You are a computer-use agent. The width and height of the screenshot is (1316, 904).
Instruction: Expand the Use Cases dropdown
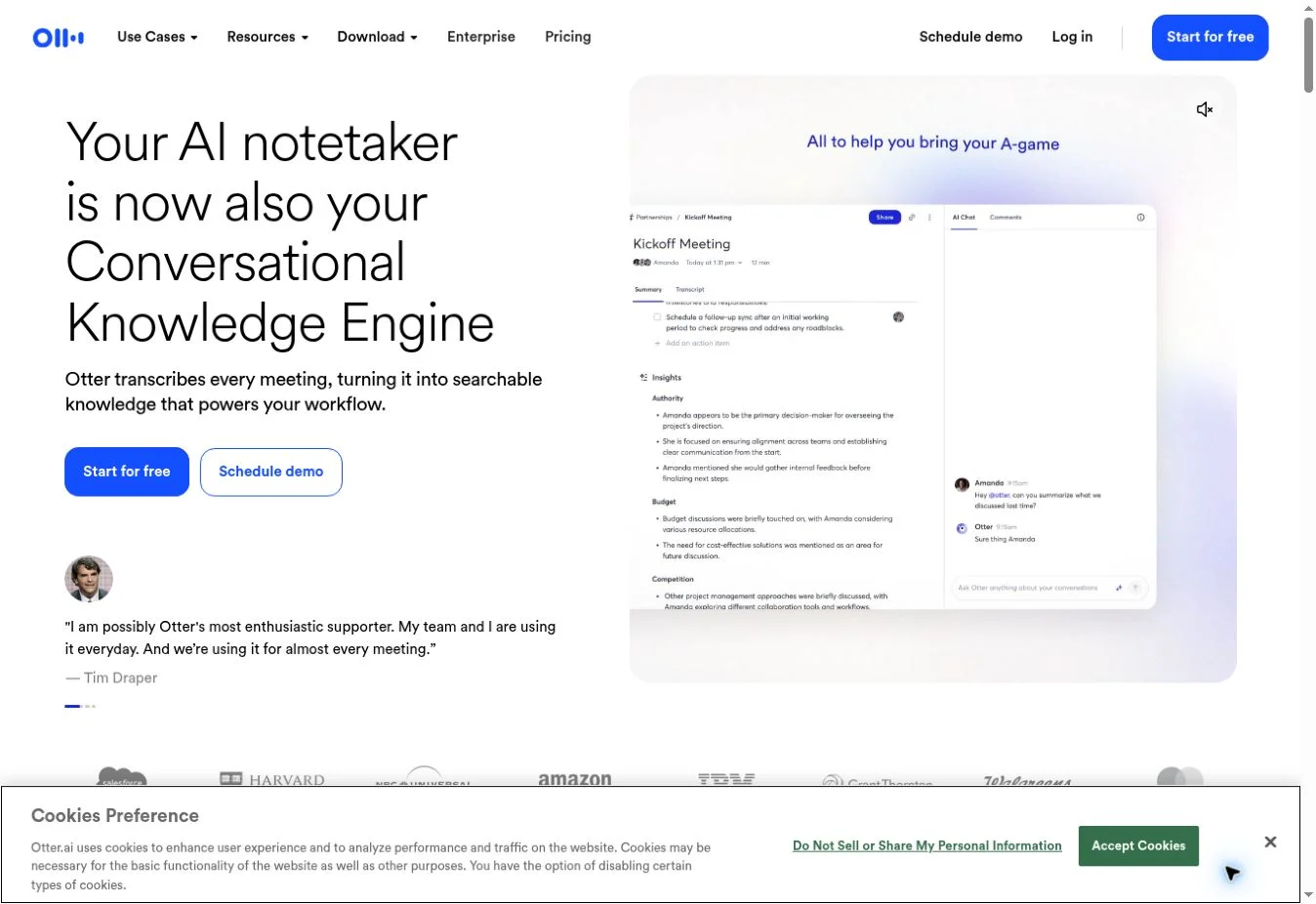(157, 37)
